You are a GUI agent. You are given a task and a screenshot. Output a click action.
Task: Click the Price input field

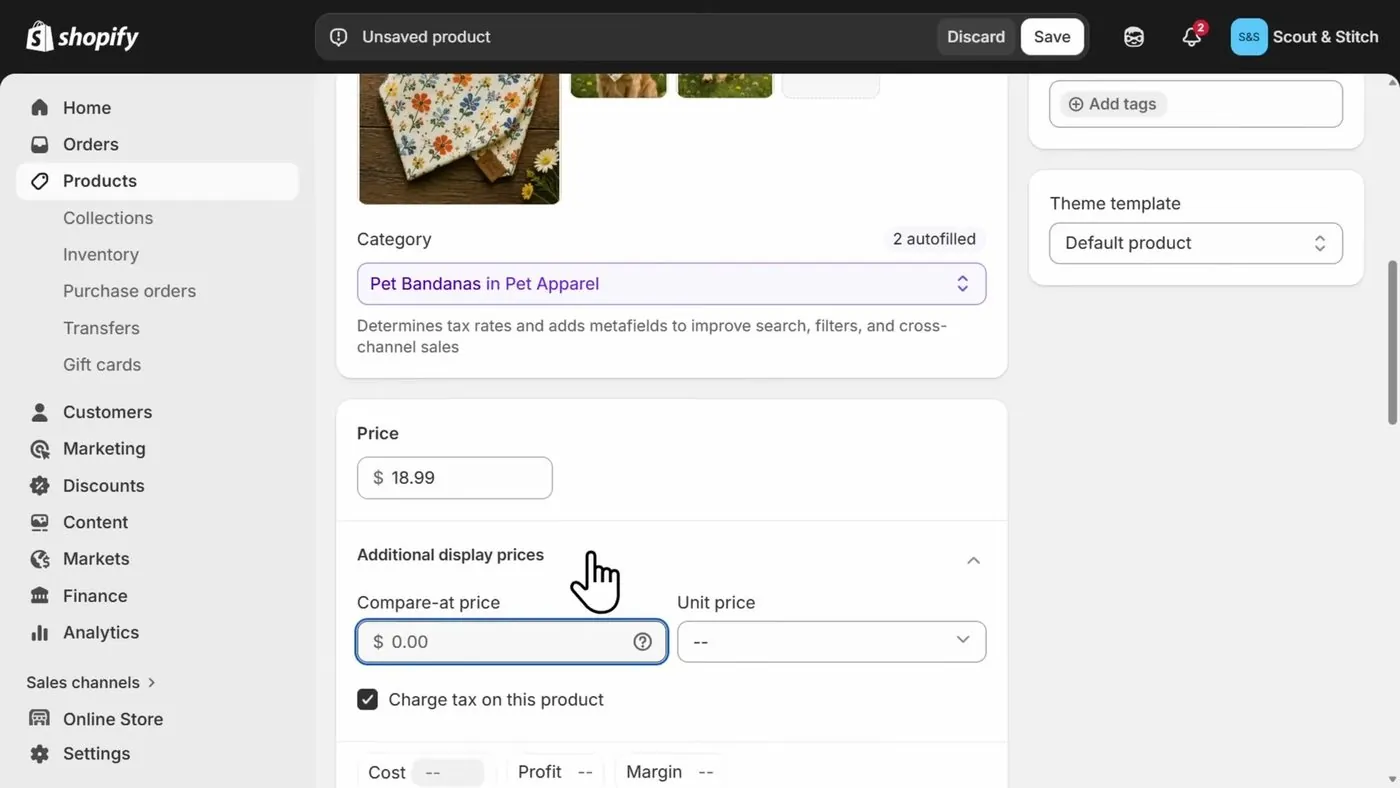pos(454,478)
